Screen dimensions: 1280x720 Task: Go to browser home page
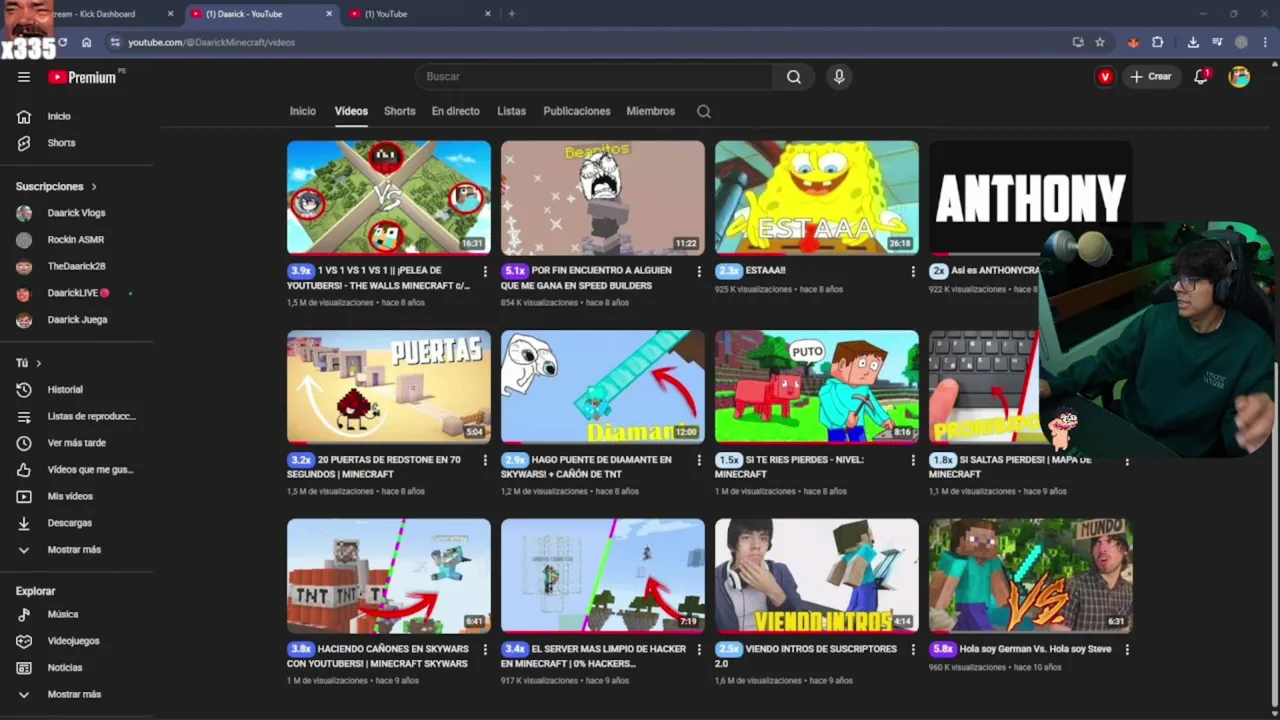86,42
